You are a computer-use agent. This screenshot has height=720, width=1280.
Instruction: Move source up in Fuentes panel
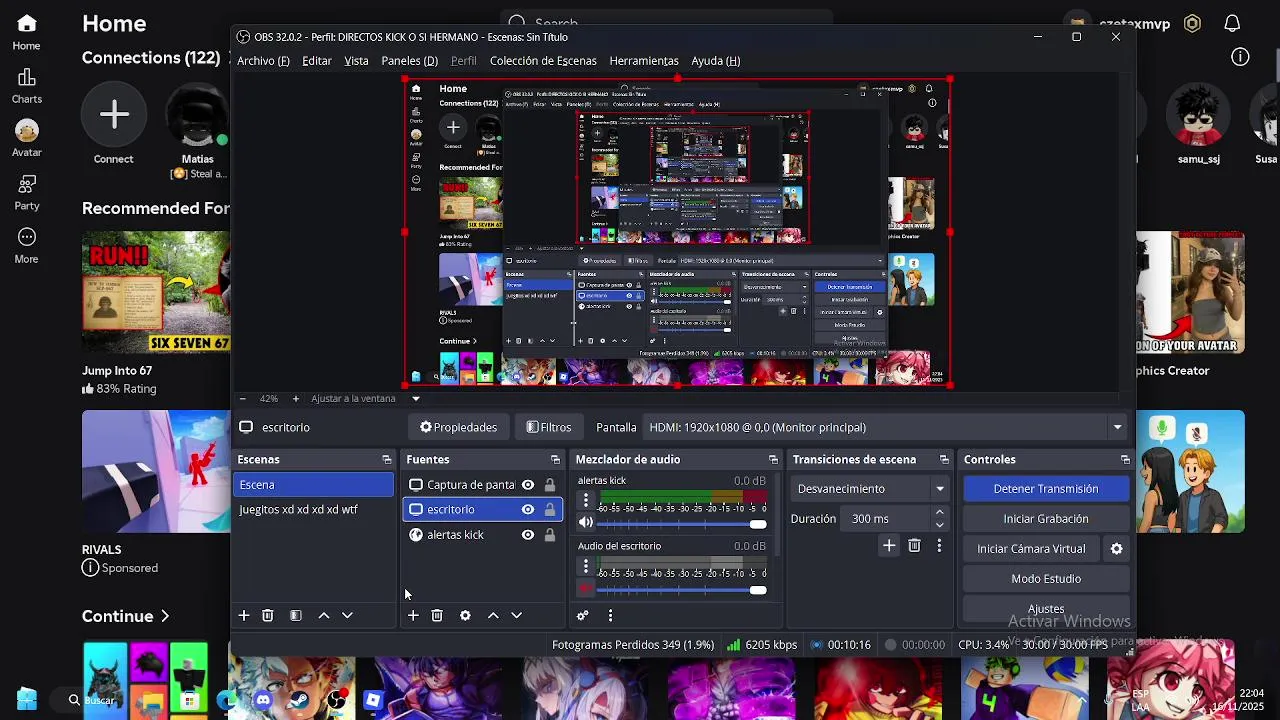pyautogui.click(x=493, y=616)
